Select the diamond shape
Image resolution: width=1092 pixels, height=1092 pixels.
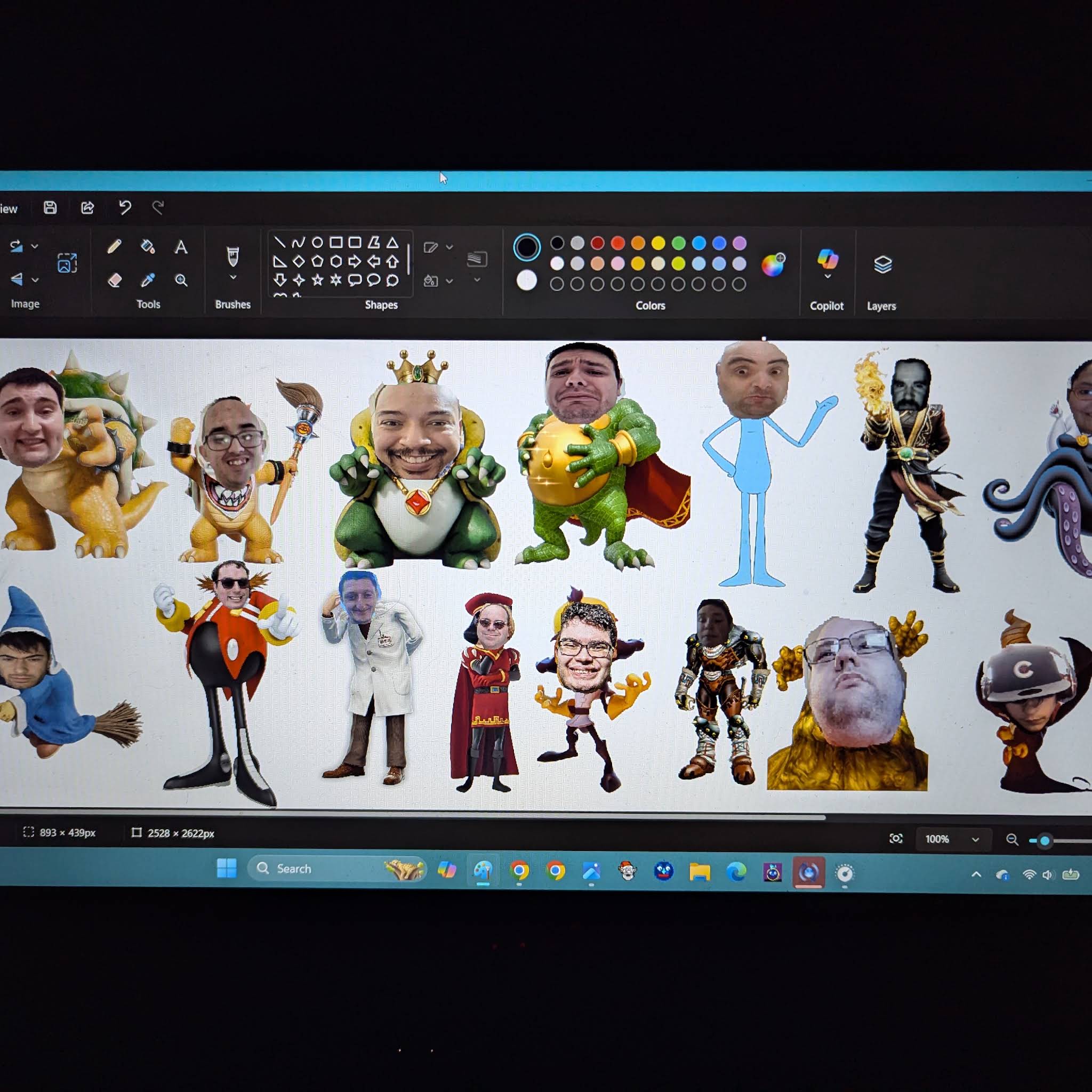tap(299, 261)
